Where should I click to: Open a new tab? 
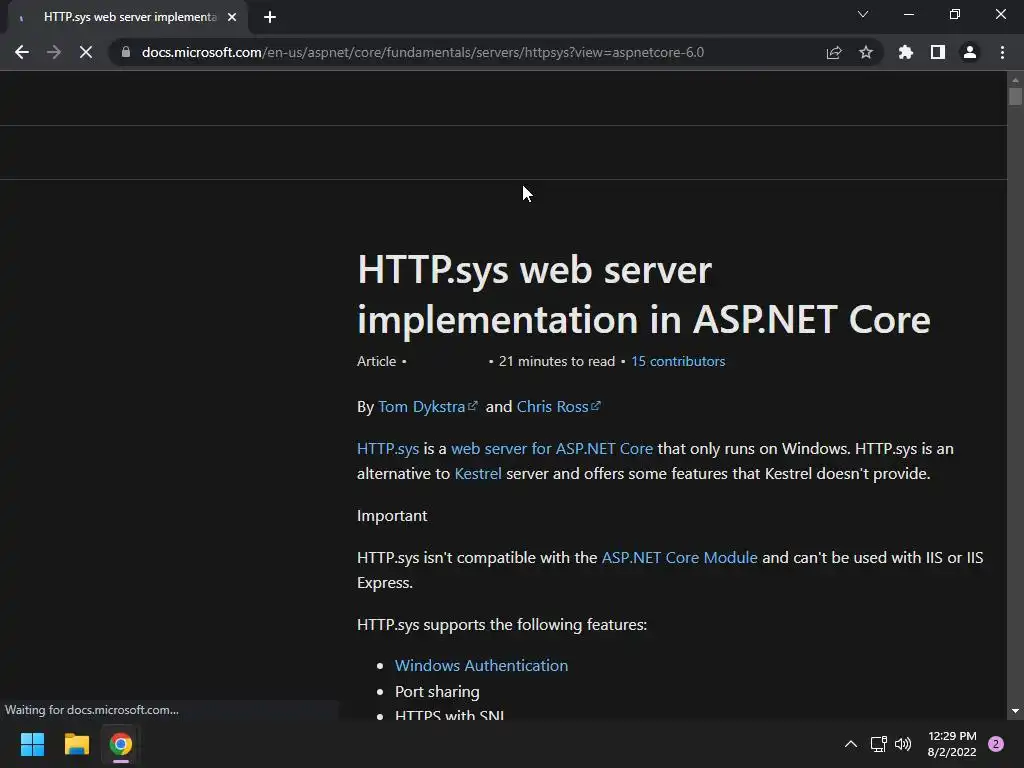[270, 17]
